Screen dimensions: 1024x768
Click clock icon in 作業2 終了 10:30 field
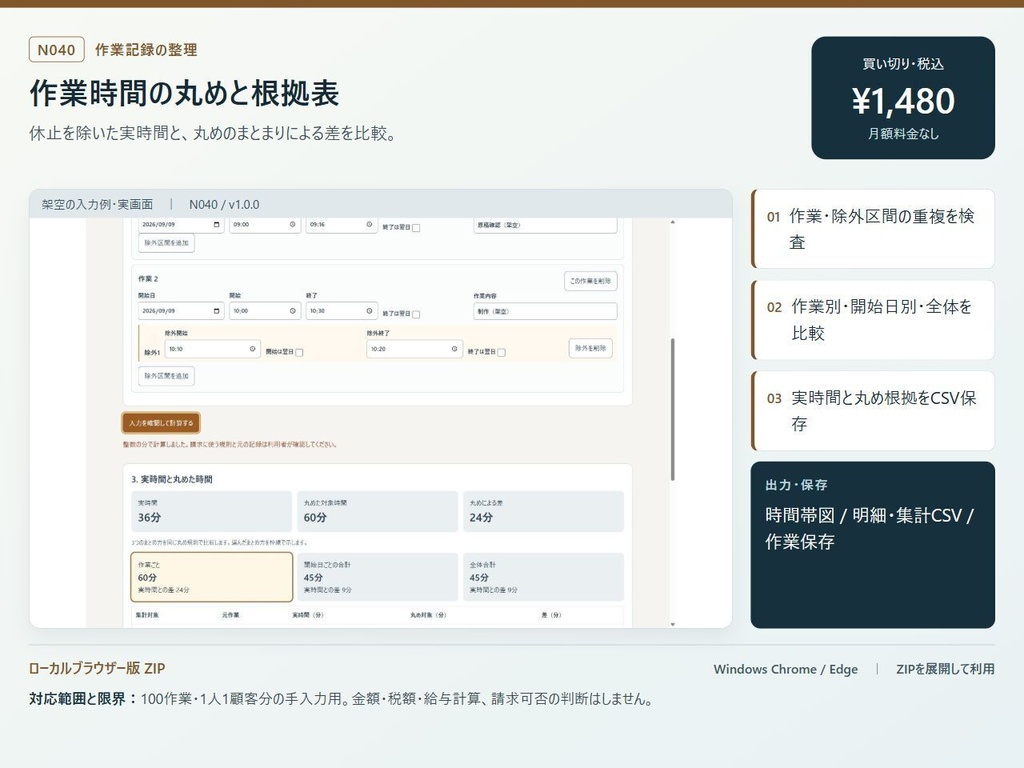(x=369, y=311)
